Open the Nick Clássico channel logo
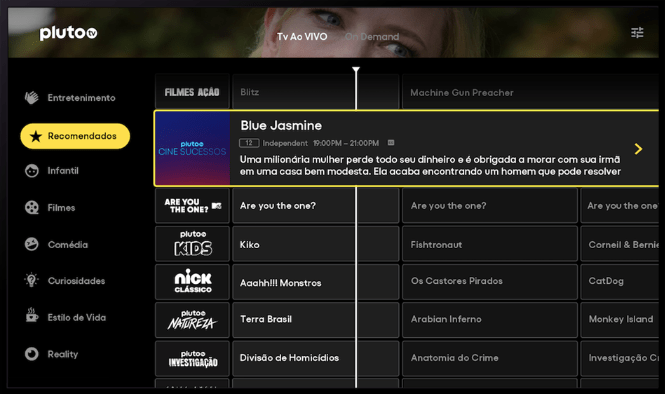 [x=193, y=282]
